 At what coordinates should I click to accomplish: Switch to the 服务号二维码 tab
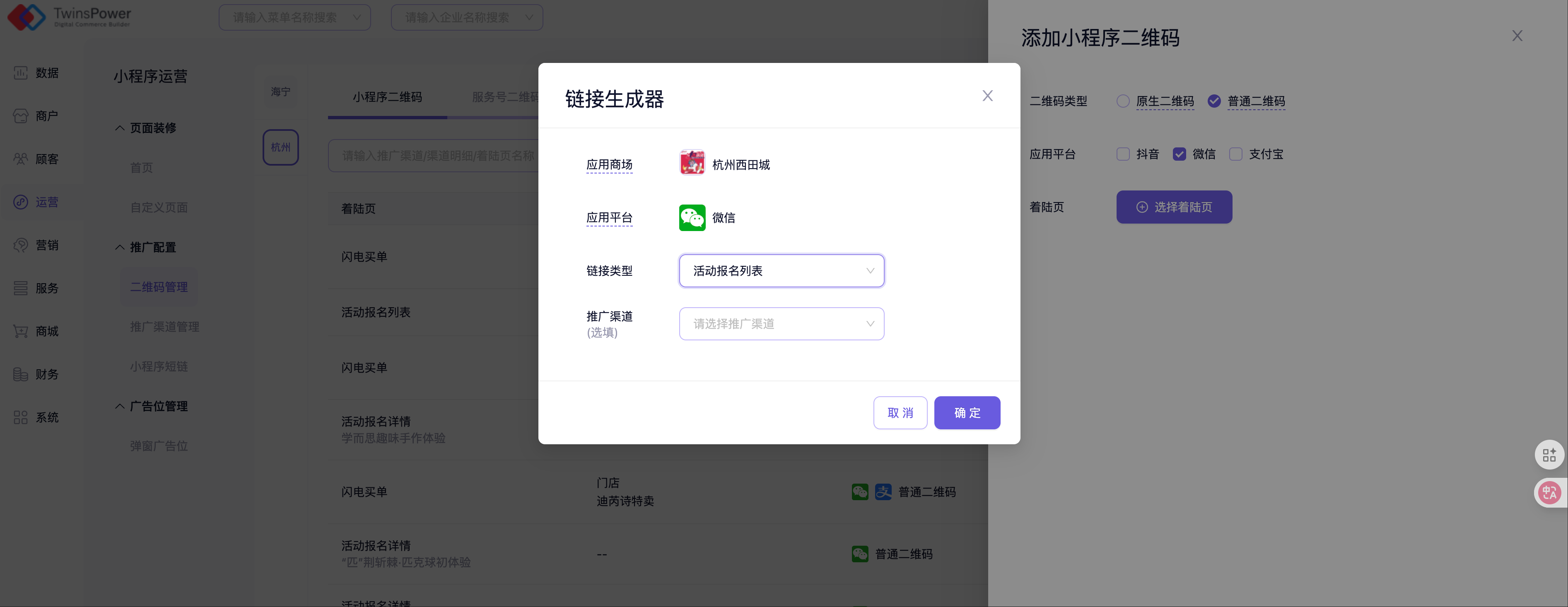coord(504,97)
